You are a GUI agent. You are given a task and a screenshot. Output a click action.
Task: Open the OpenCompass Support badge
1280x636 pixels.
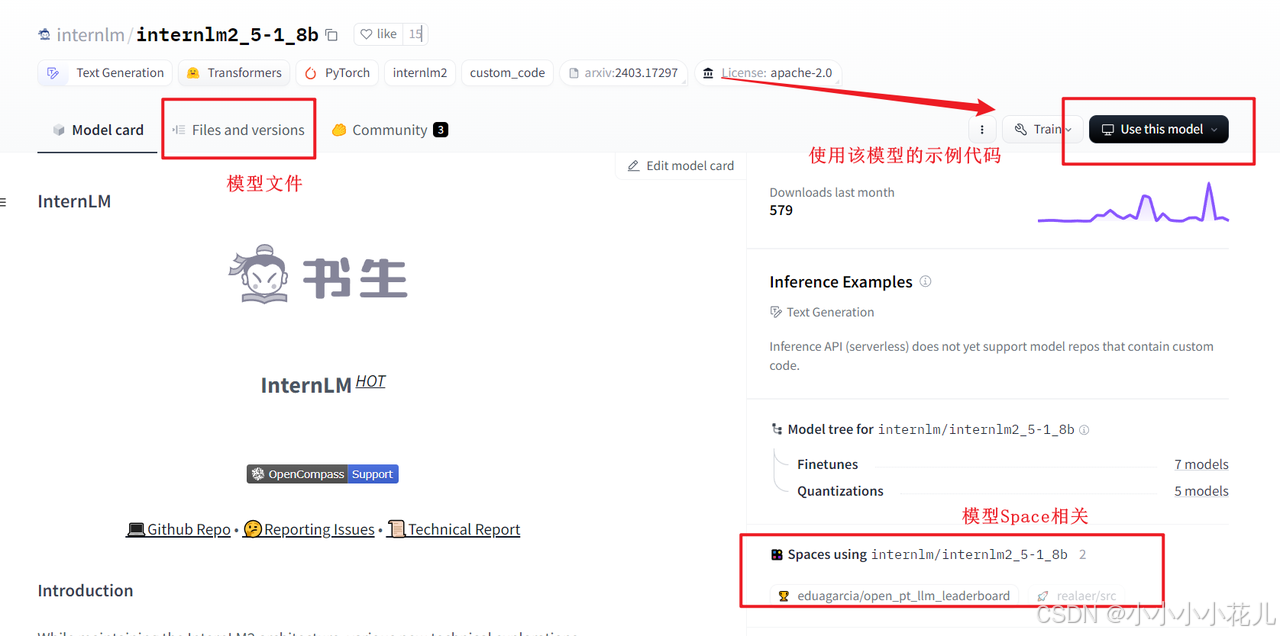(322, 473)
